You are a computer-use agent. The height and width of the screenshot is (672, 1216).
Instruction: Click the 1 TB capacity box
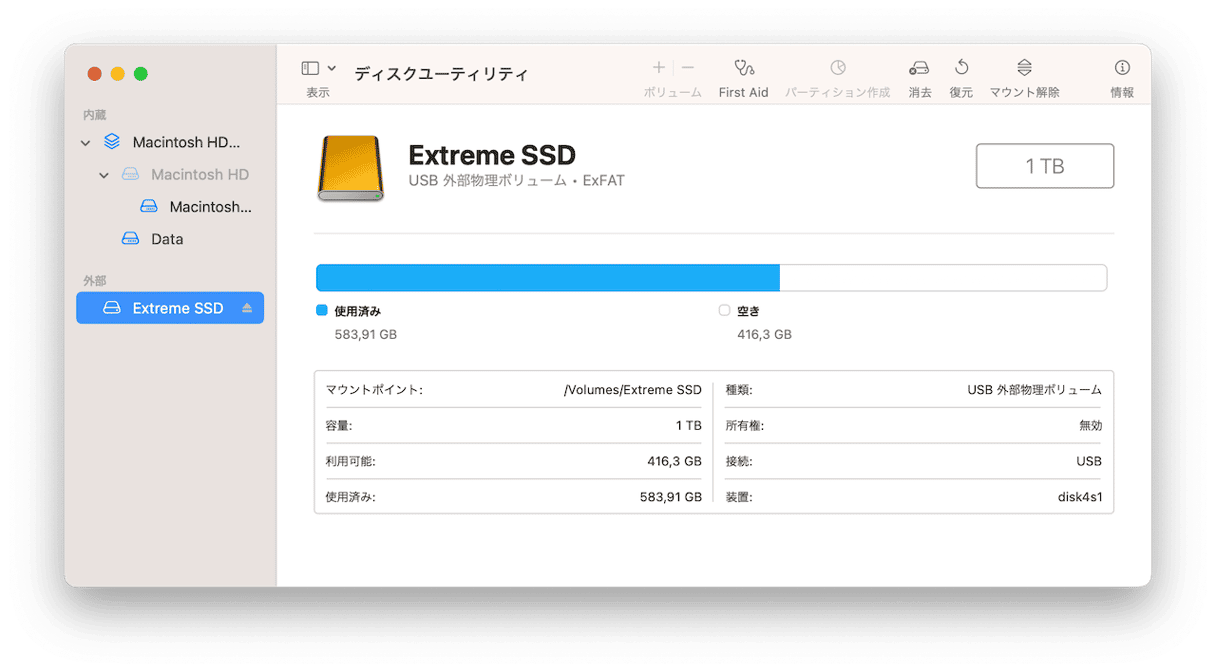pos(1045,166)
